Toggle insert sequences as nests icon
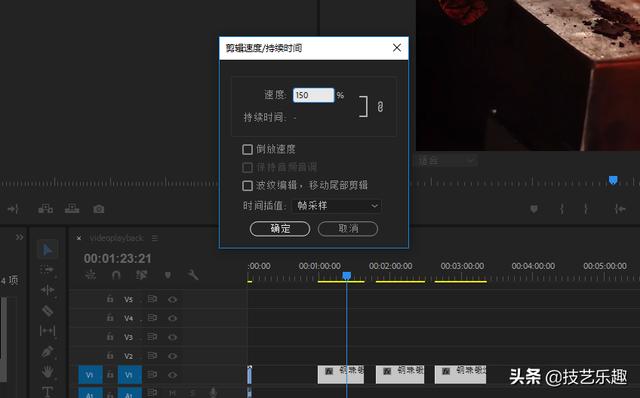Screen dimensions: 640x398 pyautogui.click(x=90, y=275)
